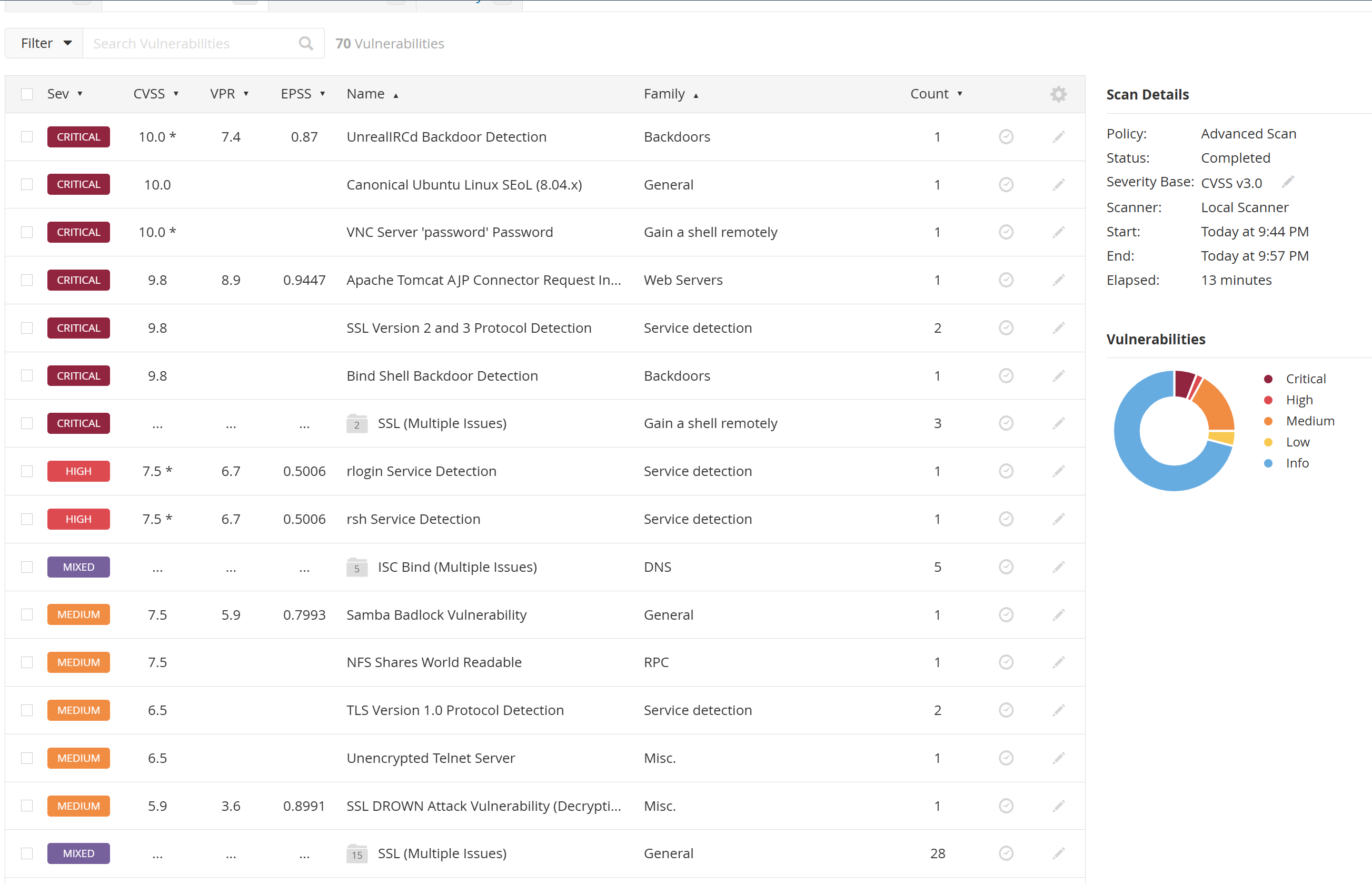Check the select-all header checkbox

click(27, 94)
